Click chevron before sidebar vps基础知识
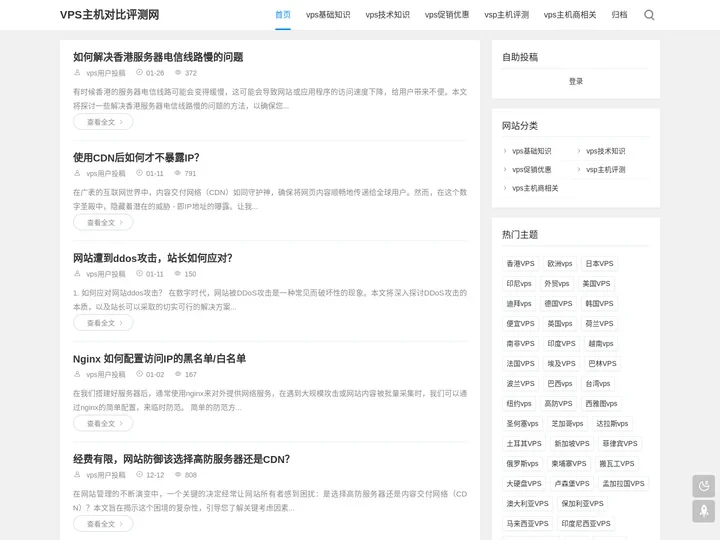 pos(505,151)
